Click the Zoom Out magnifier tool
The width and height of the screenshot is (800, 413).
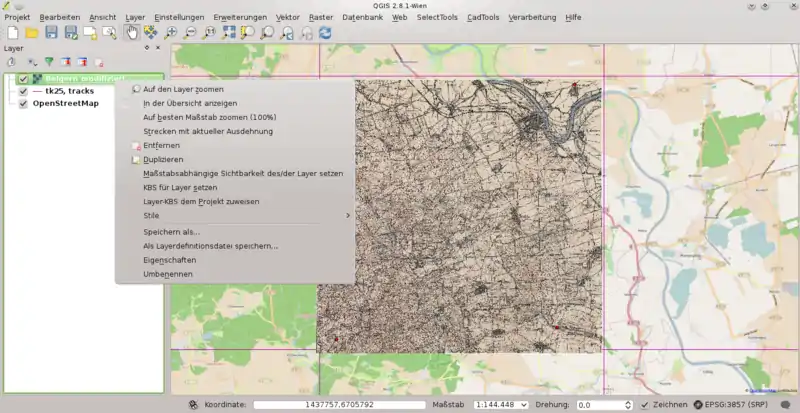[x=190, y=33]
